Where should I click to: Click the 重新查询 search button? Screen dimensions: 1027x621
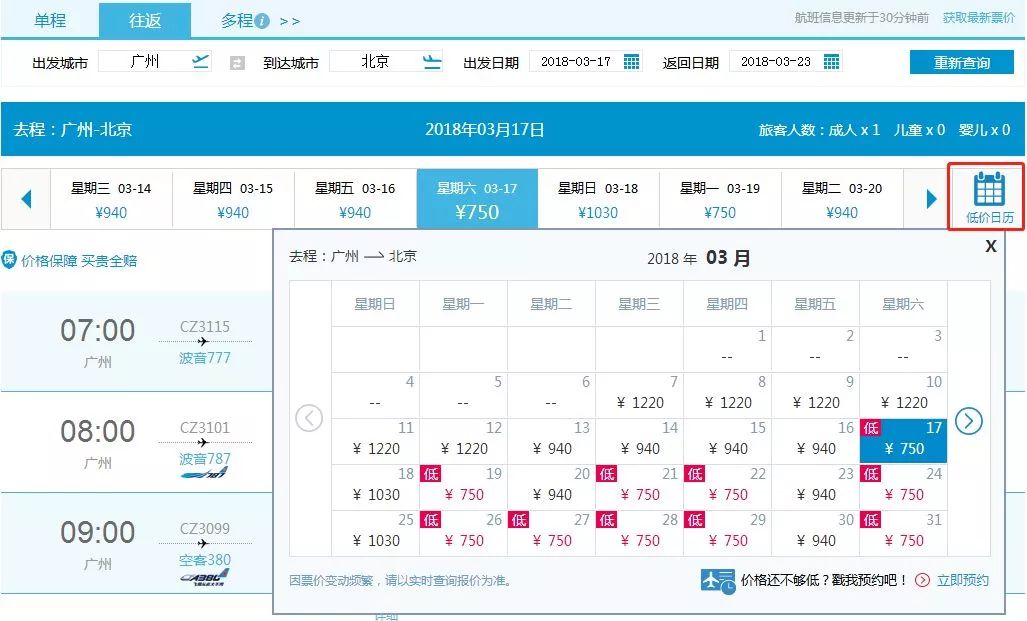click(963, 61)
